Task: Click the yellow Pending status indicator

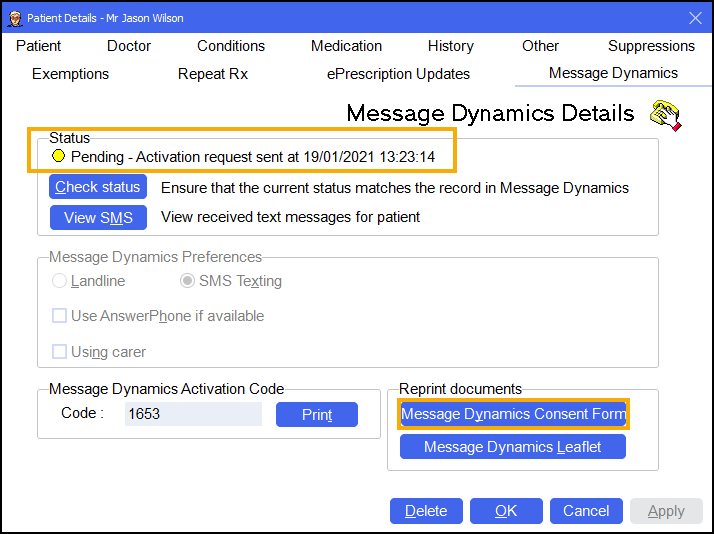Action: [59, 157]
